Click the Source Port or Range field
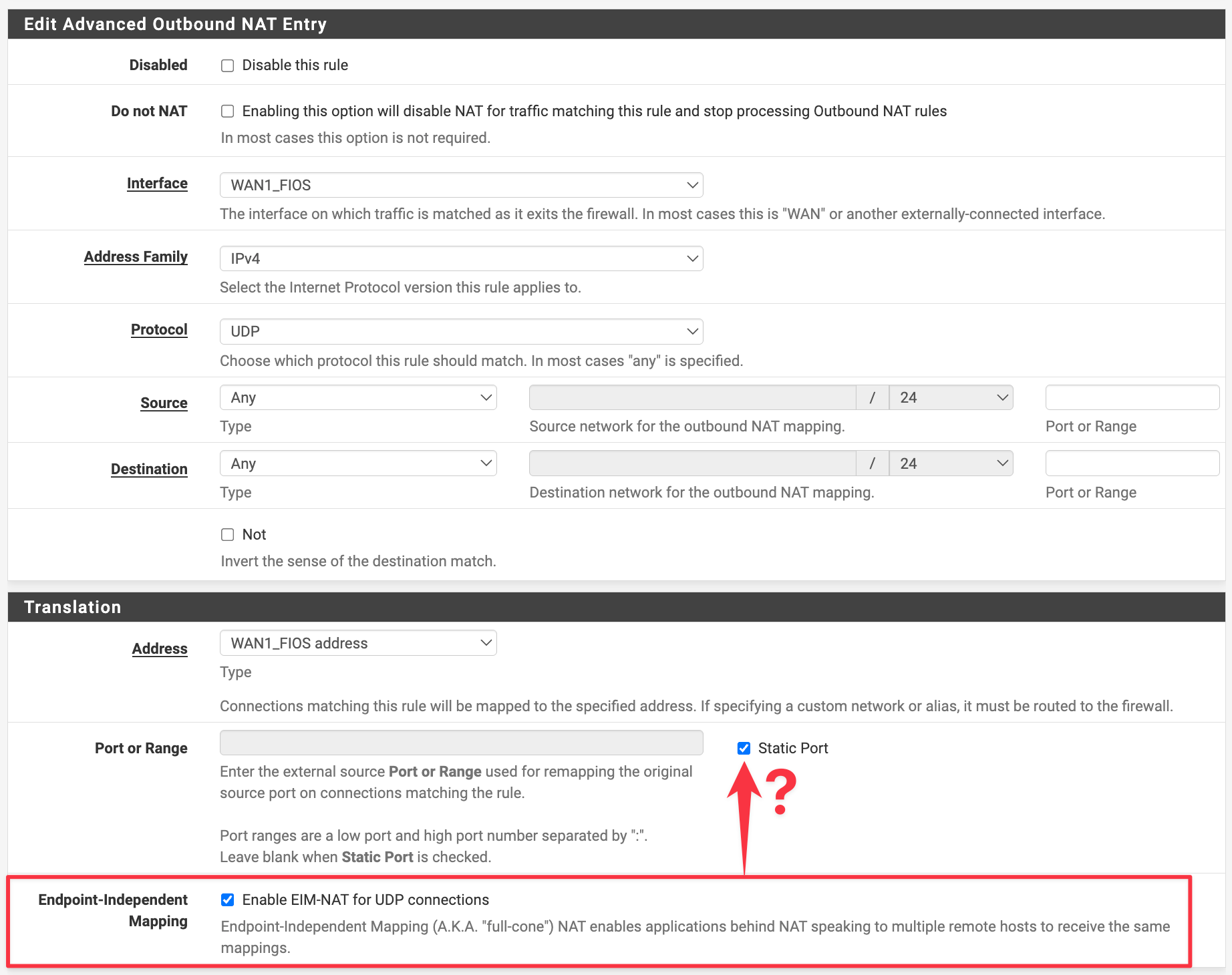1232x975 pixels. click(x=1132, y=397)
